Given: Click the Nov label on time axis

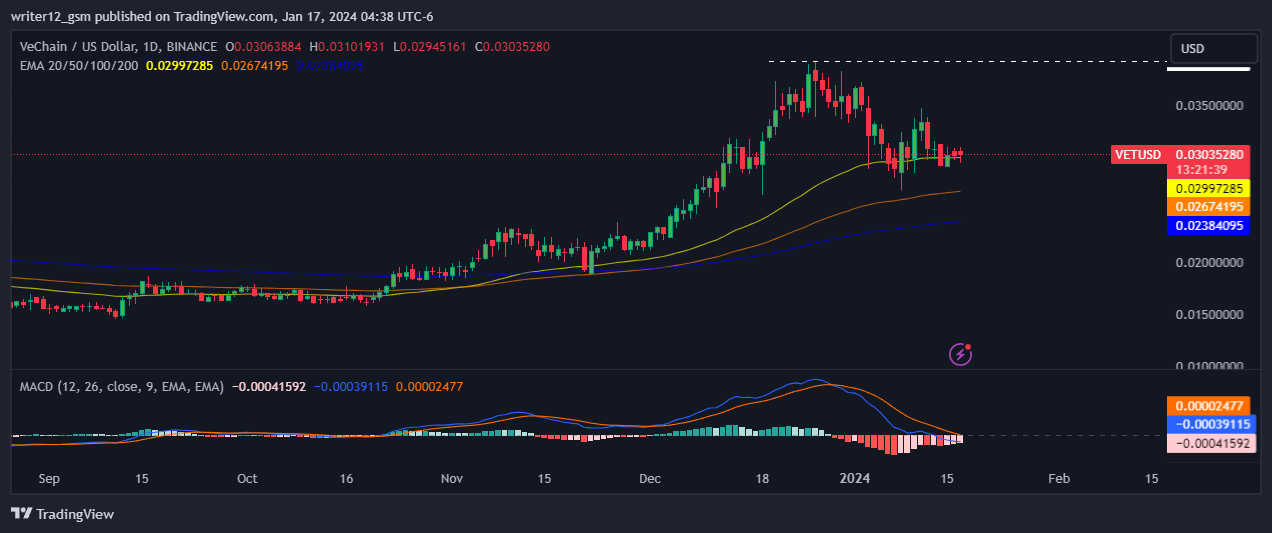Looking at the screenshot, I should [x=453, y=479].
